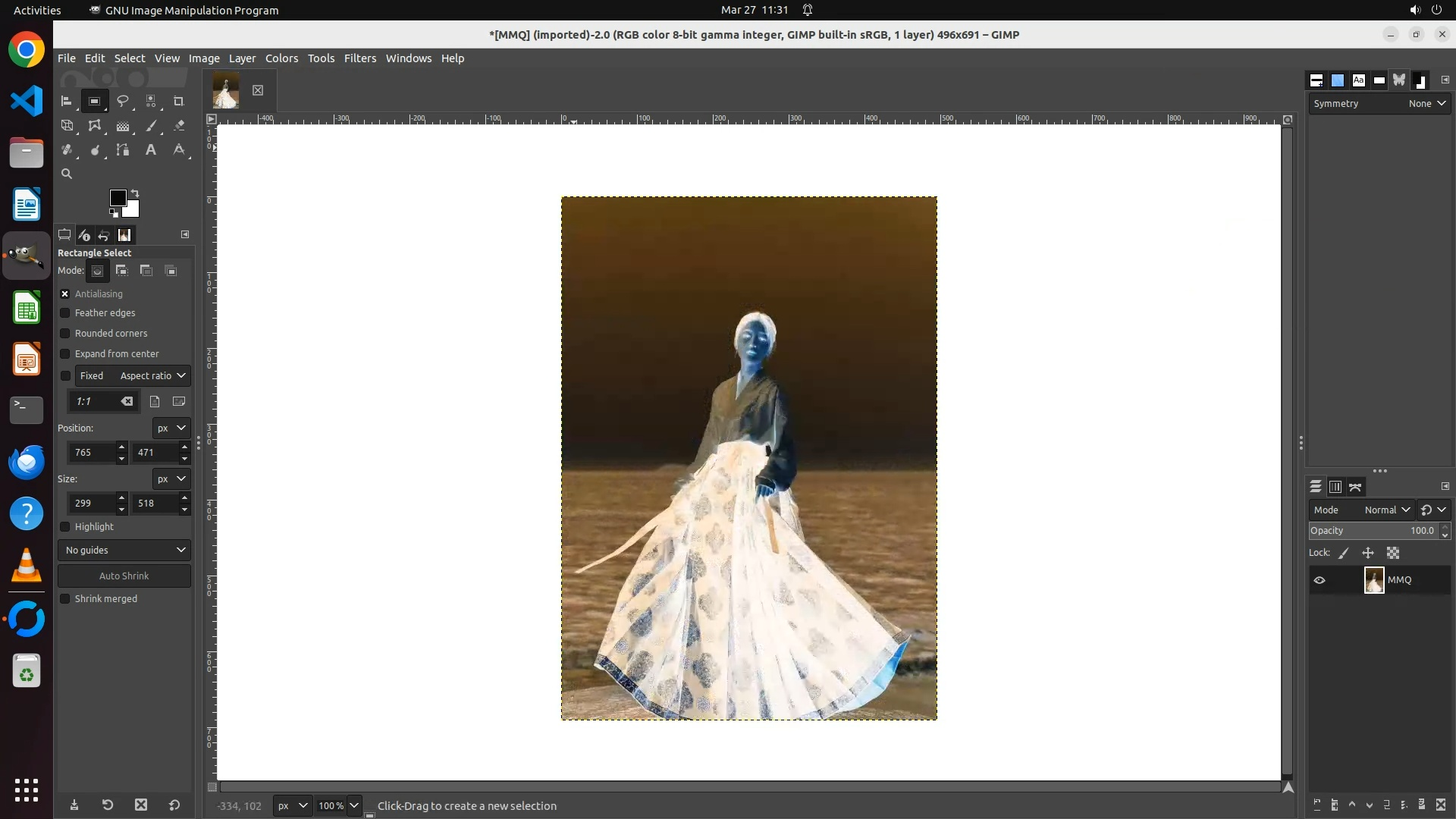The image size is (1456, 819).
Task: Click the black foreground color swatch
Action: click(117, 197)
